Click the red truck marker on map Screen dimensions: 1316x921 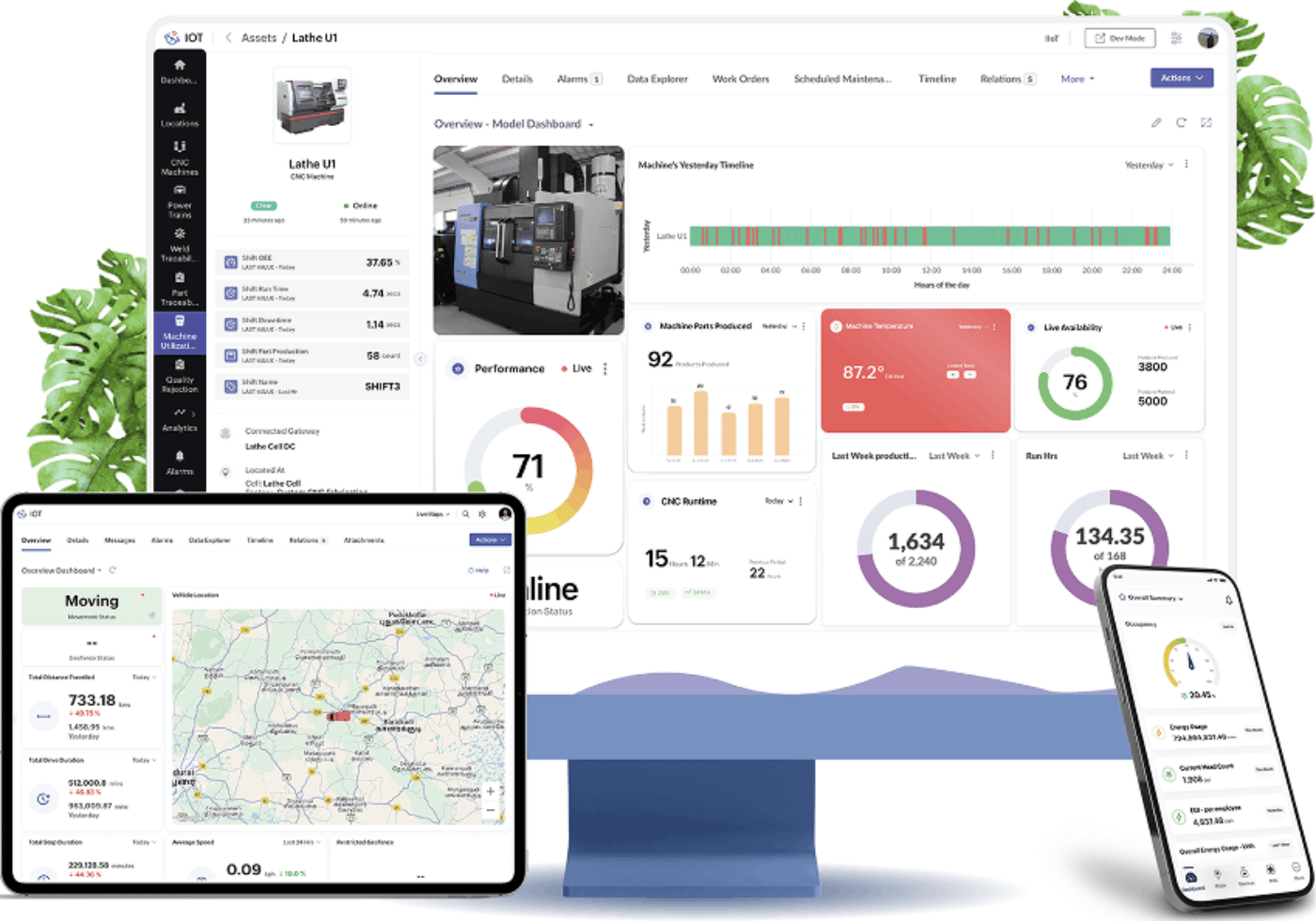tap(338, 715)
